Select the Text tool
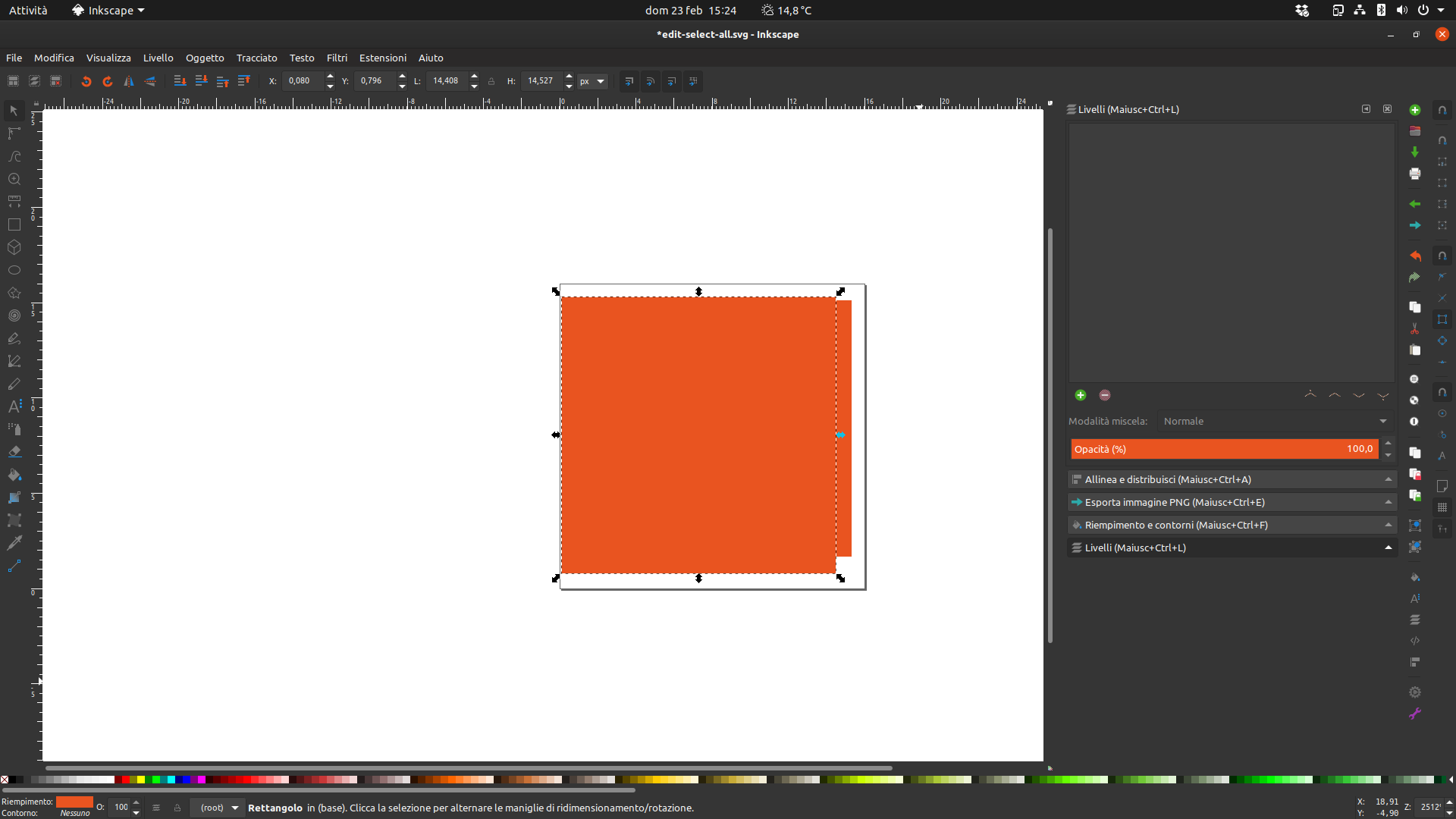Viewport: 1456px width, 819px height. pyautogui.click(x=14, y=406)
